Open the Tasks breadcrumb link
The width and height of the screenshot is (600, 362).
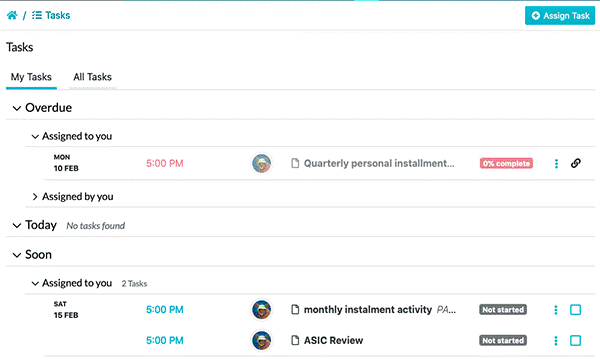tap(51, 15)
